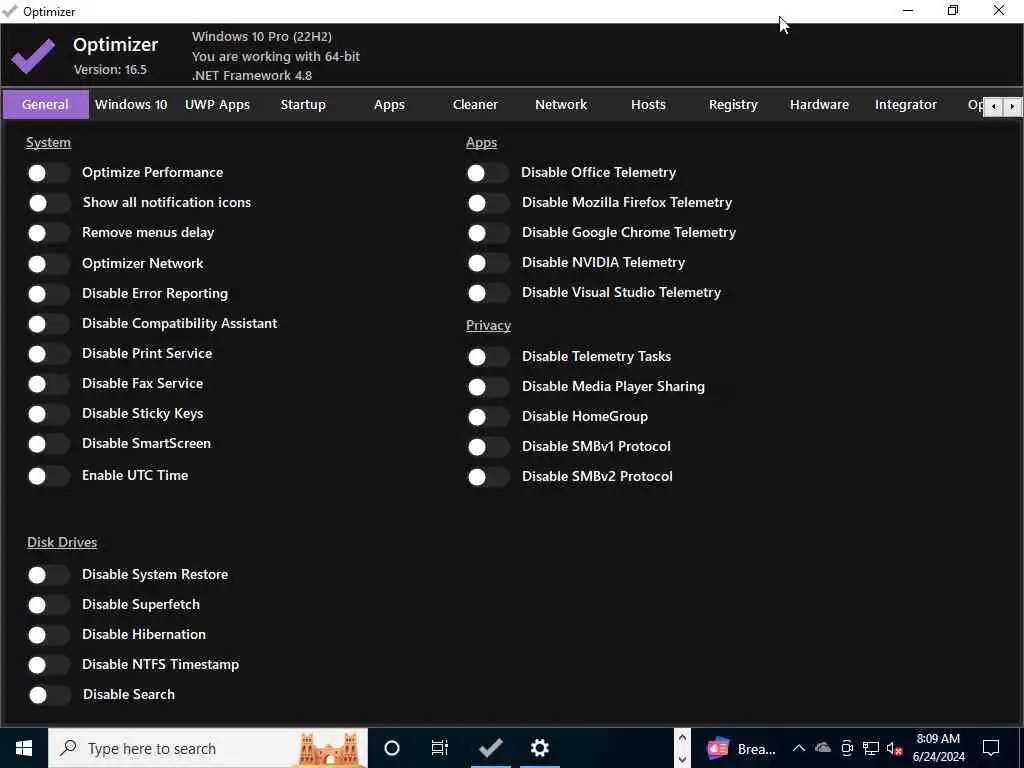Image resolution: width=1024 pixels, height=768 pixels.
Task: Toggle Disable Hibernation switch
Action: coord(48,635)
